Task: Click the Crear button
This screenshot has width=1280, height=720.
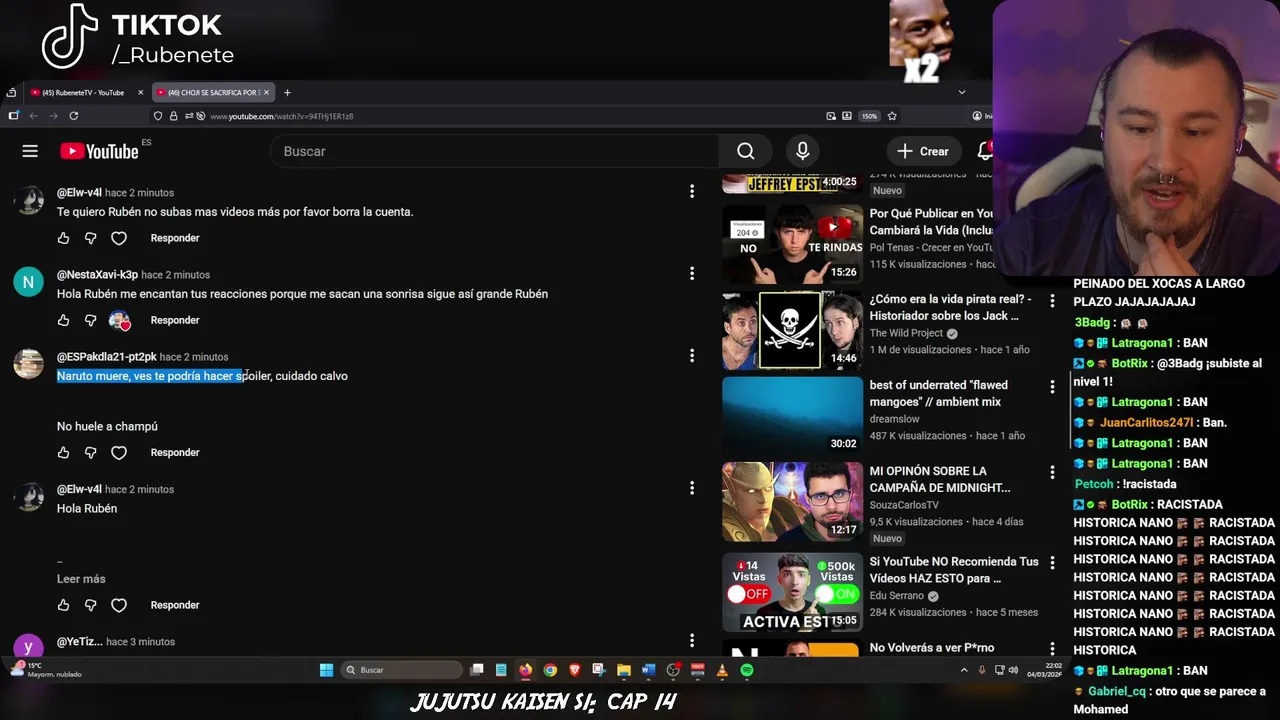Action: click(x=923, y=151)
